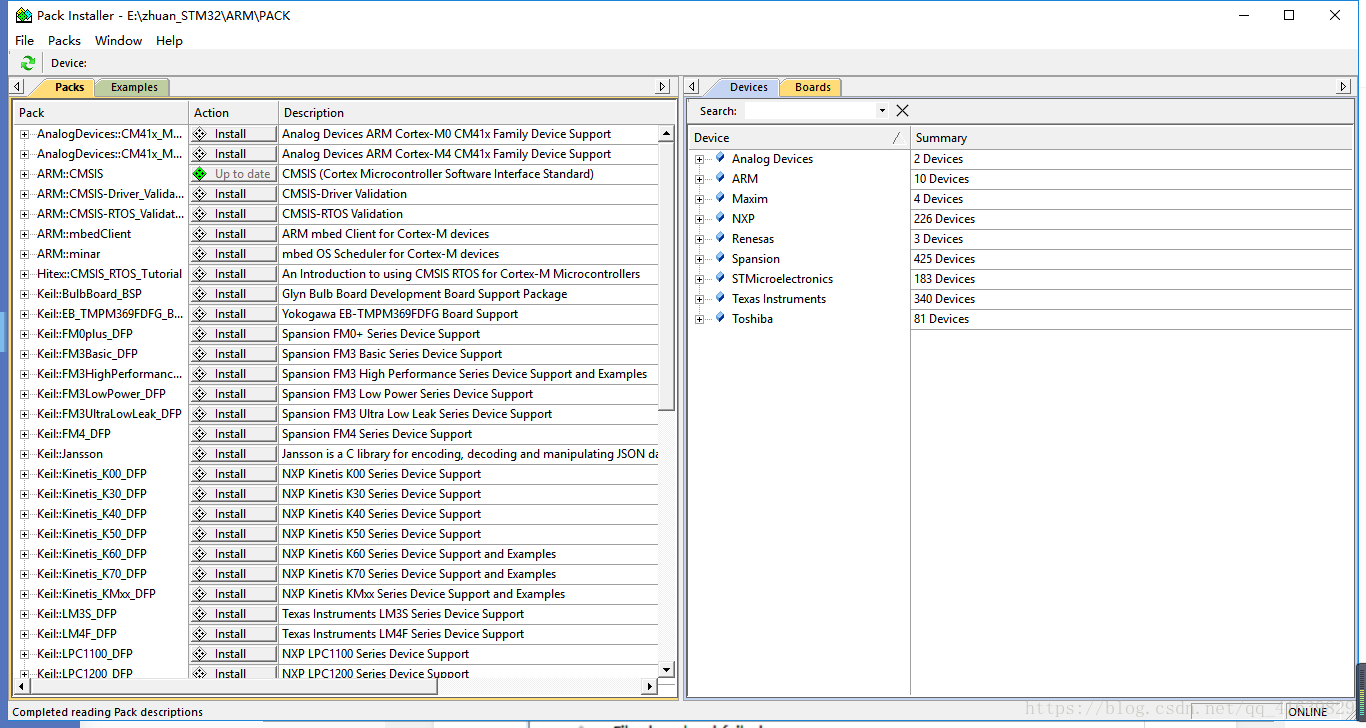Click Packs list vertical scrollbar thumb
1366x728 pixels.
tap(666, 276)
